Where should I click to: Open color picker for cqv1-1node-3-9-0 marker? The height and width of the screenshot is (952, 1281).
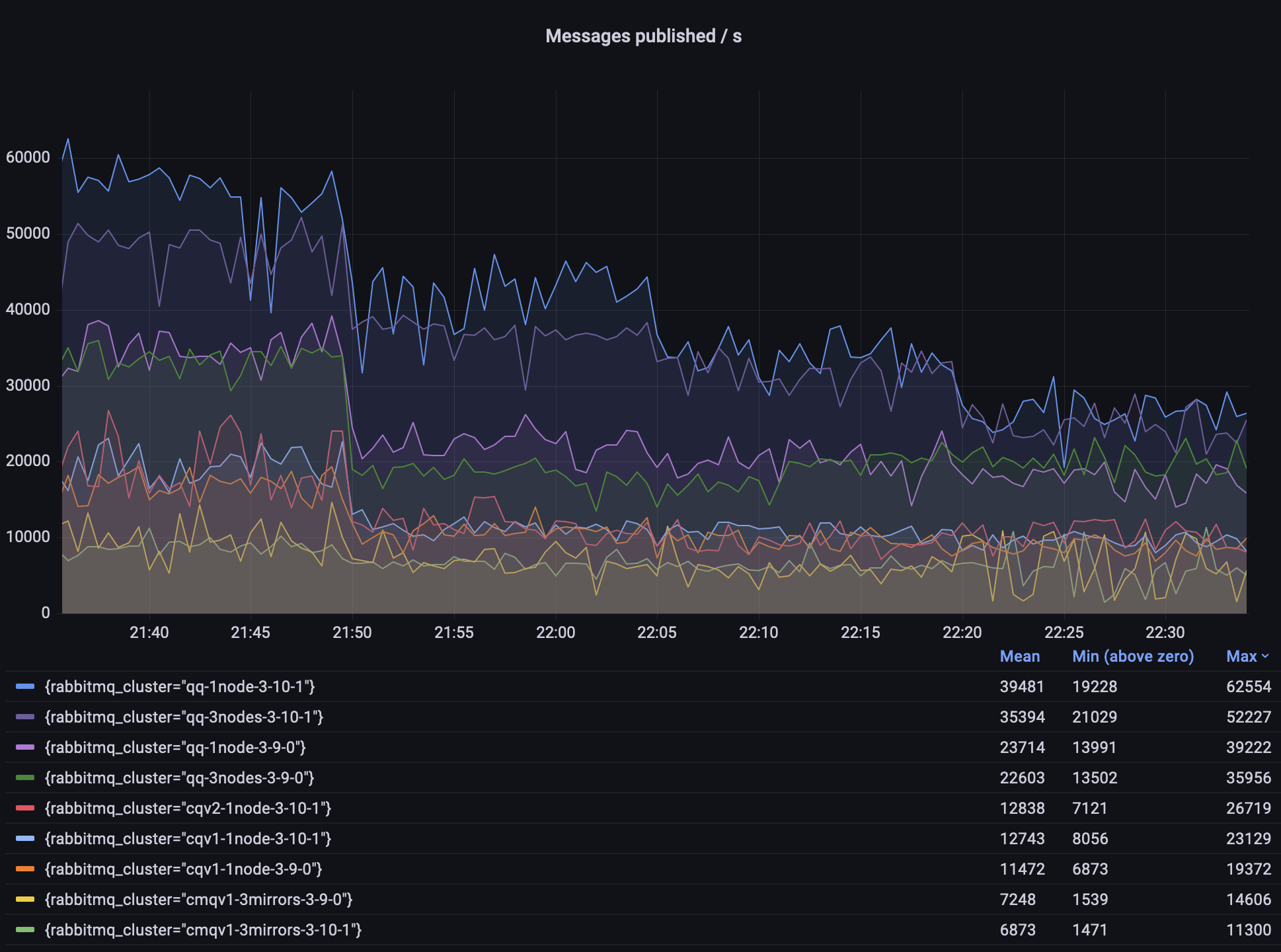pyautogui.click(x=24, y=869)
